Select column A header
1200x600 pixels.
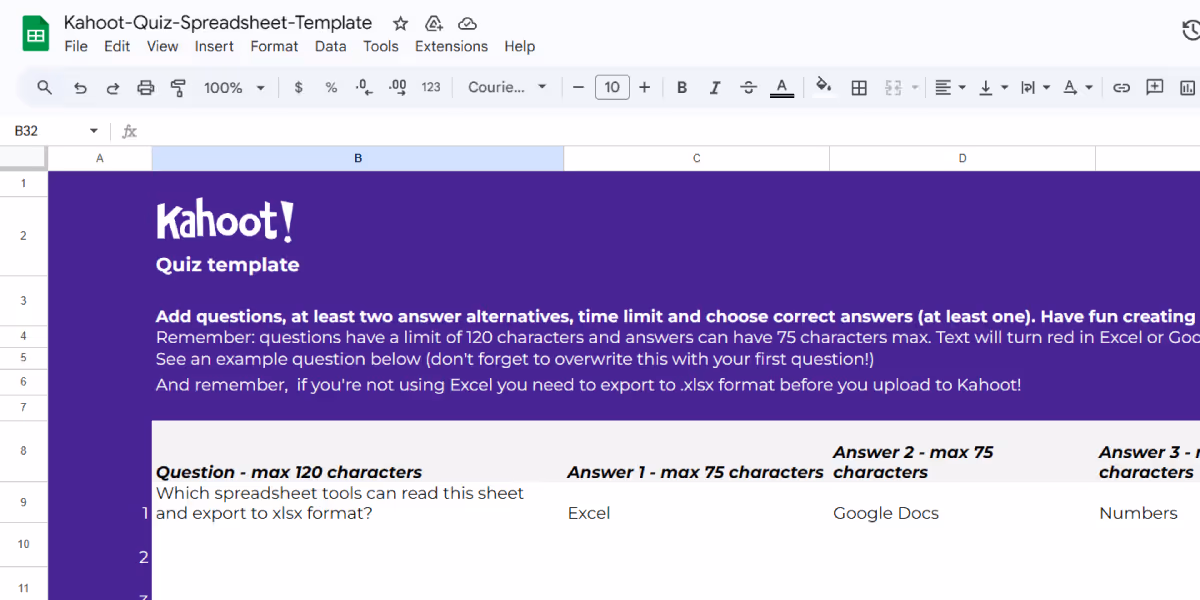coord(100,158)
